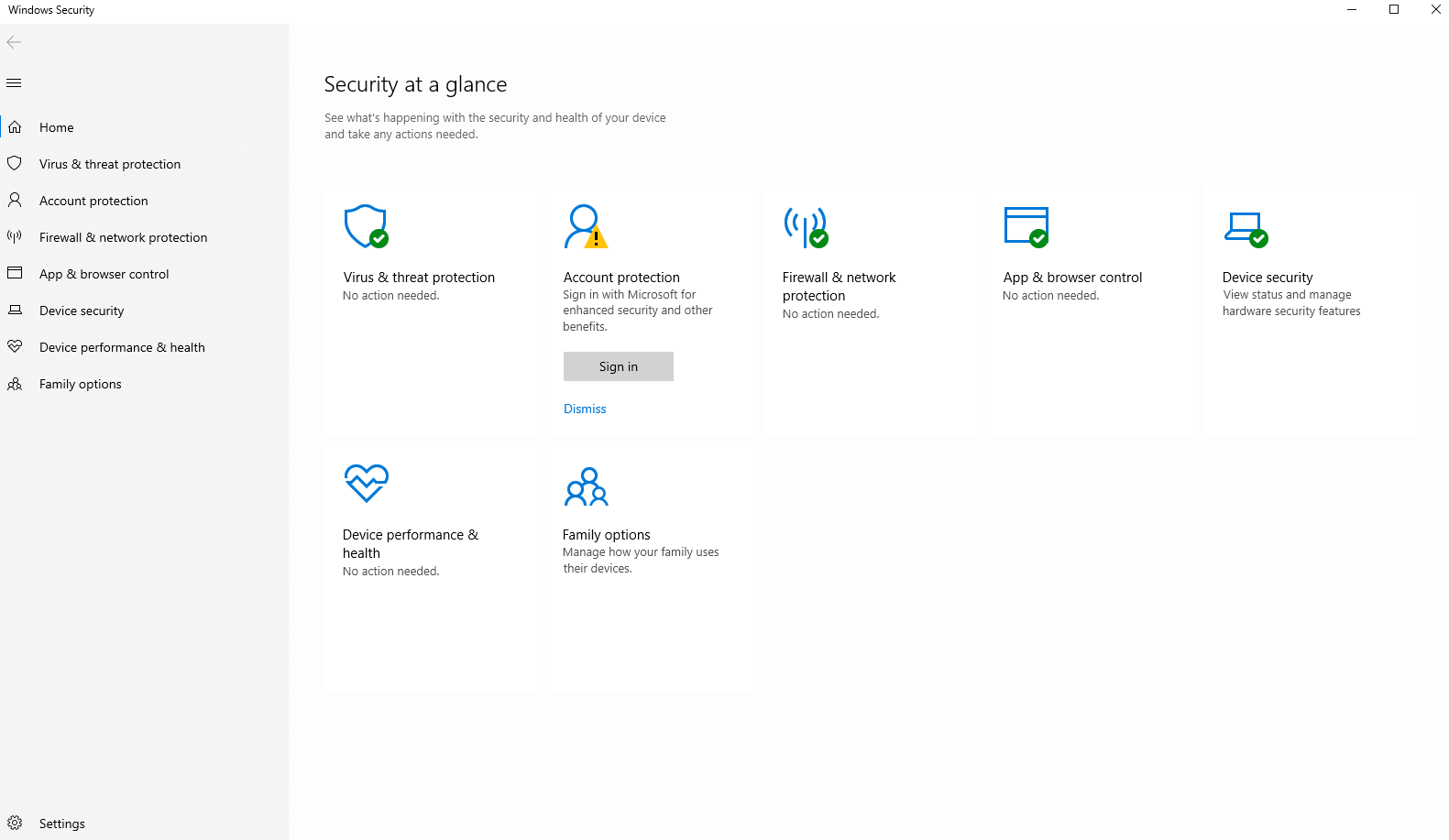1449x840 pixels.
Task: Close the Windows Security window
Action: tap(1435, 10)
